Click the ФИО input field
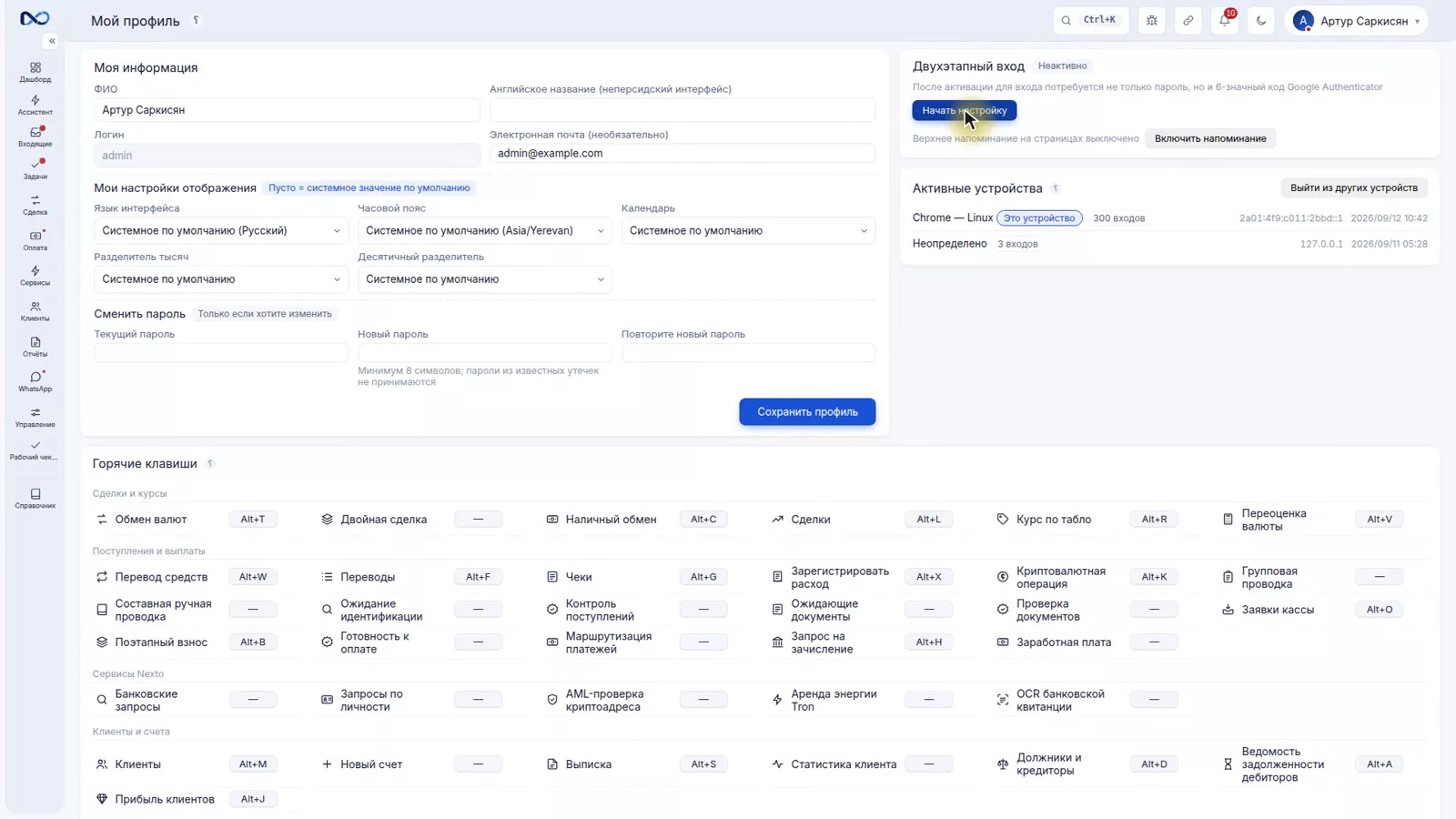The image size is (1456, 819). 287,110
